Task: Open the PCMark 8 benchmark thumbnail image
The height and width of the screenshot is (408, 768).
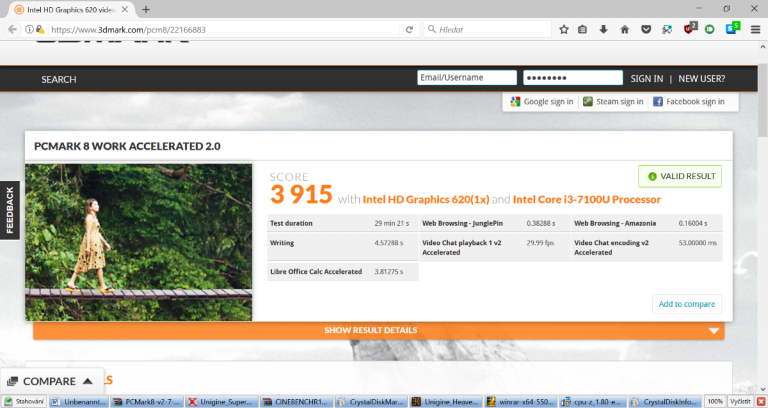Action: (138, 242)
